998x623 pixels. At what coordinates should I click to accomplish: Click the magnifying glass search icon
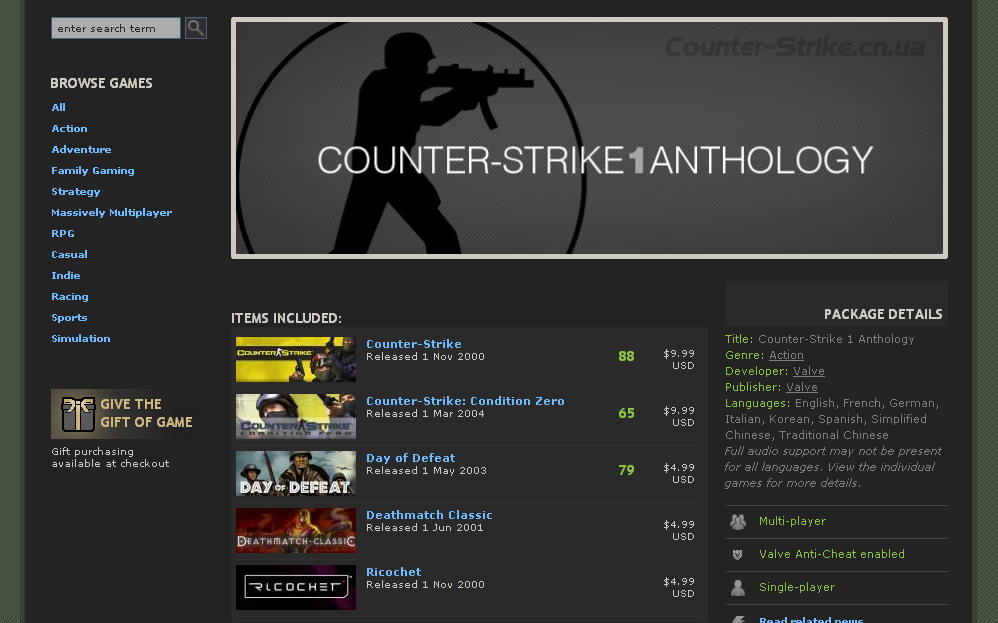[195, 28]
